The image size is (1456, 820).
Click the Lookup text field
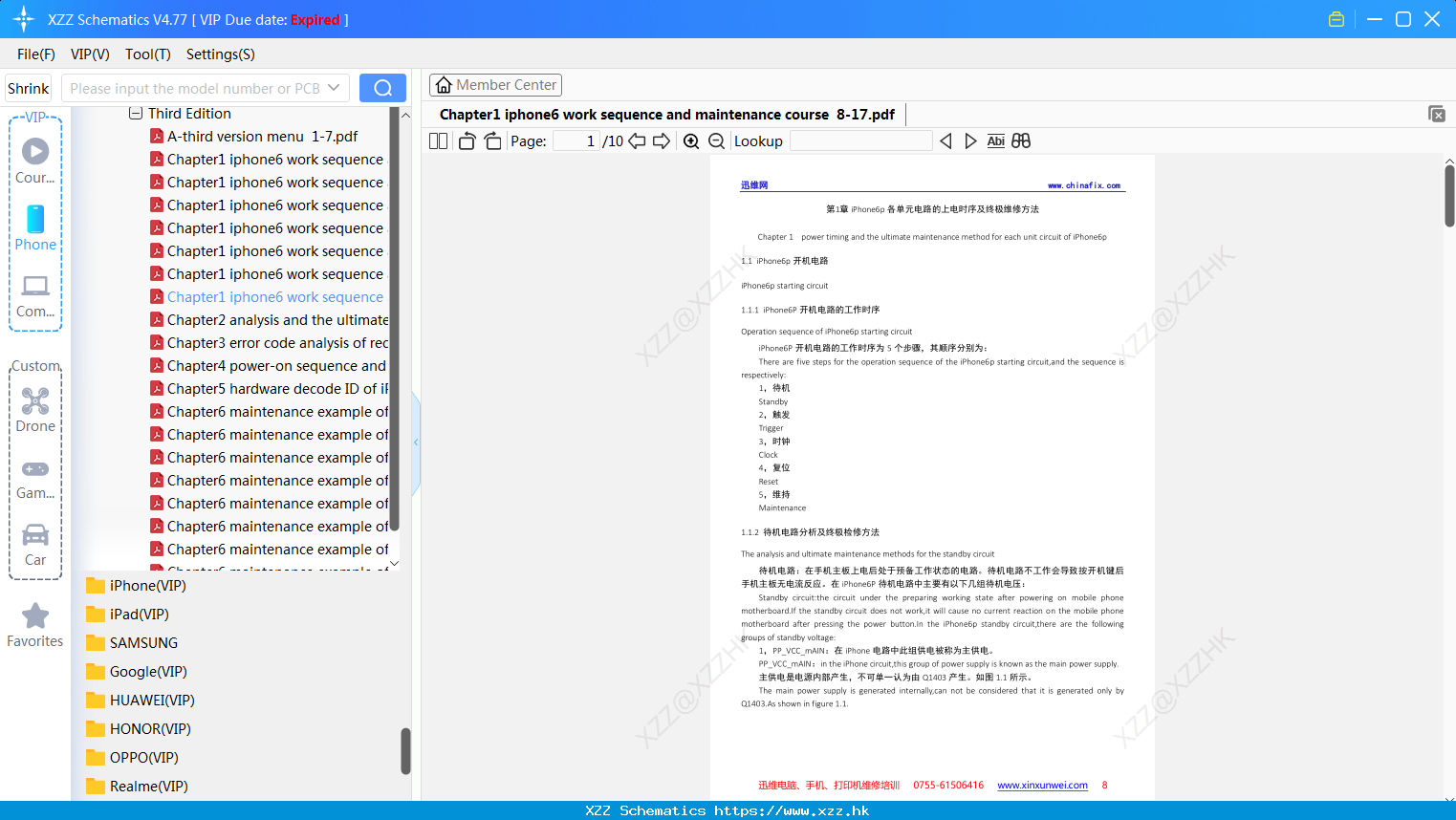pos(860,141)
